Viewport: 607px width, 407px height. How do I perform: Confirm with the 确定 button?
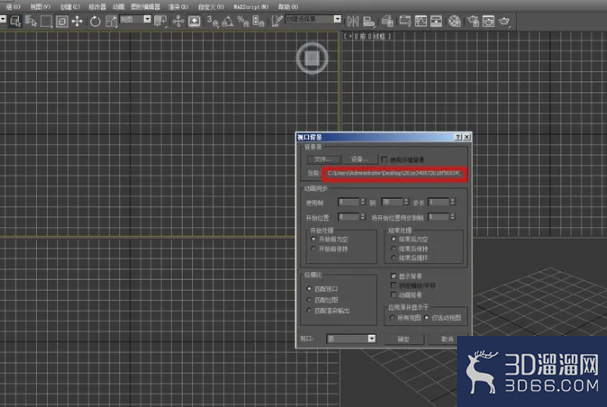click(404, 339)
